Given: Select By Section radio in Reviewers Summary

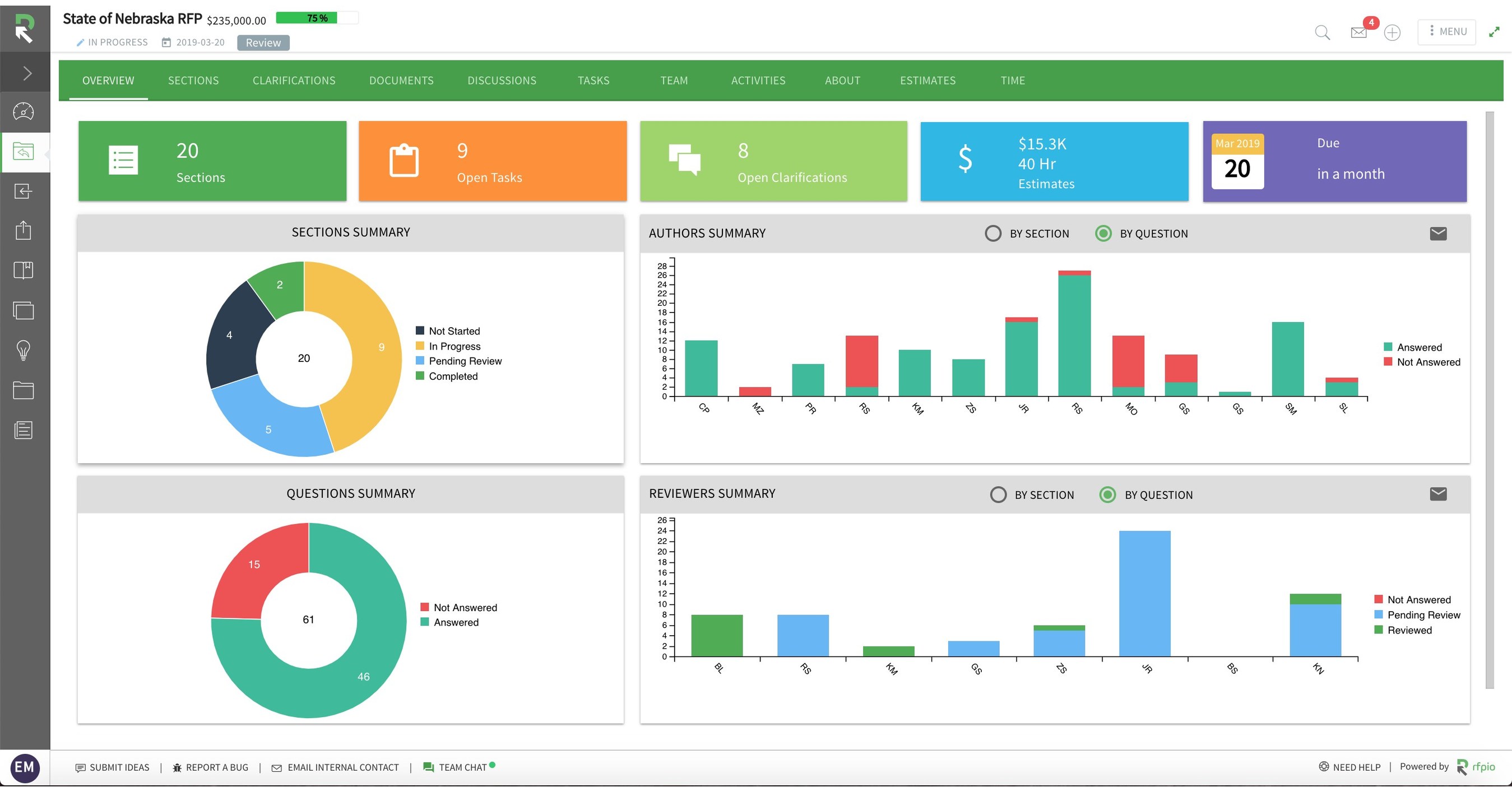Looking at the screenshot, I should click(999, 495).
